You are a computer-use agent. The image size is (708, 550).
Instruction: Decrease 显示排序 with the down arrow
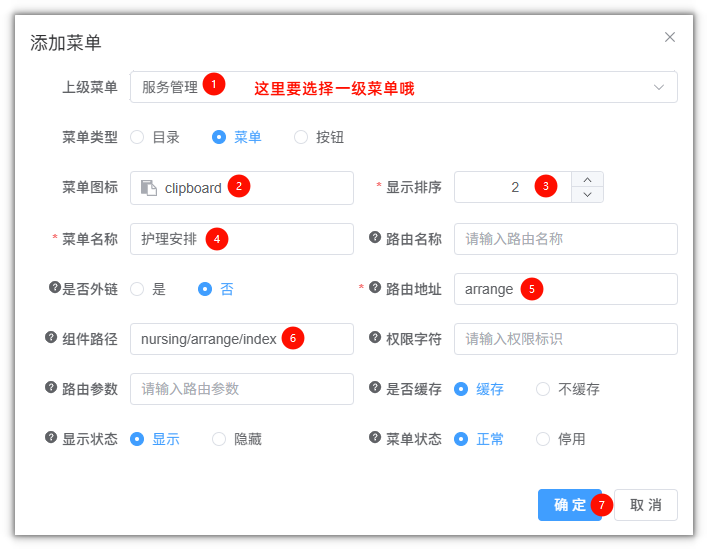(x=587, y=195)
